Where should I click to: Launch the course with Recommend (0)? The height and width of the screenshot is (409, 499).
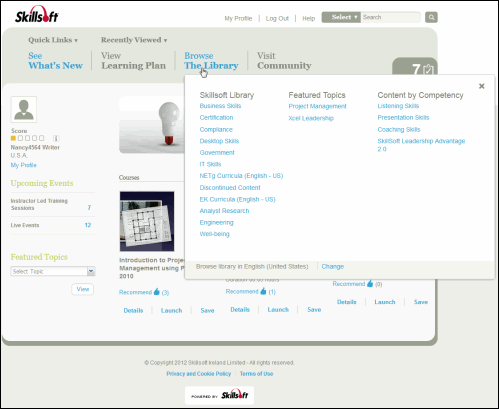(385, 302)
